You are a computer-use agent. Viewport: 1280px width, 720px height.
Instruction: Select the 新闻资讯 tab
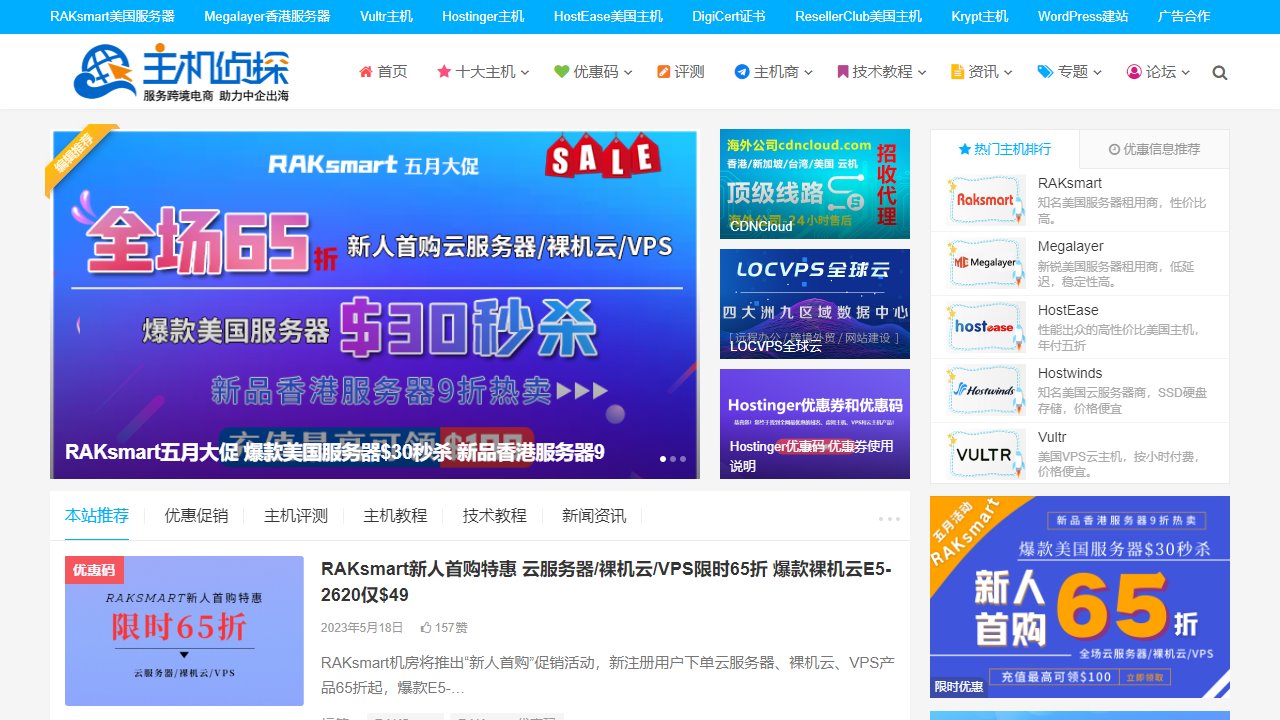pyautogui.click(x=594, y=516)
